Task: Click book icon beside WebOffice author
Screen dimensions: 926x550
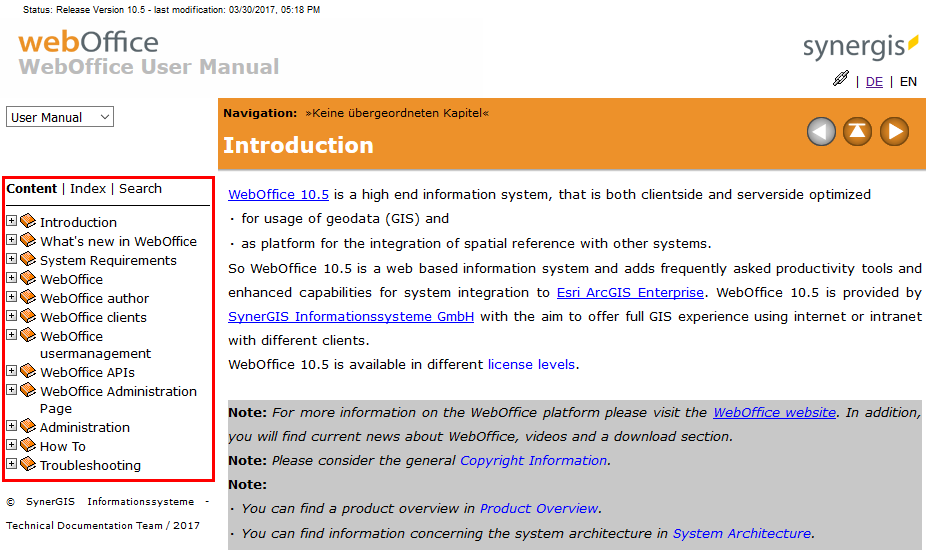Action: 28,297
